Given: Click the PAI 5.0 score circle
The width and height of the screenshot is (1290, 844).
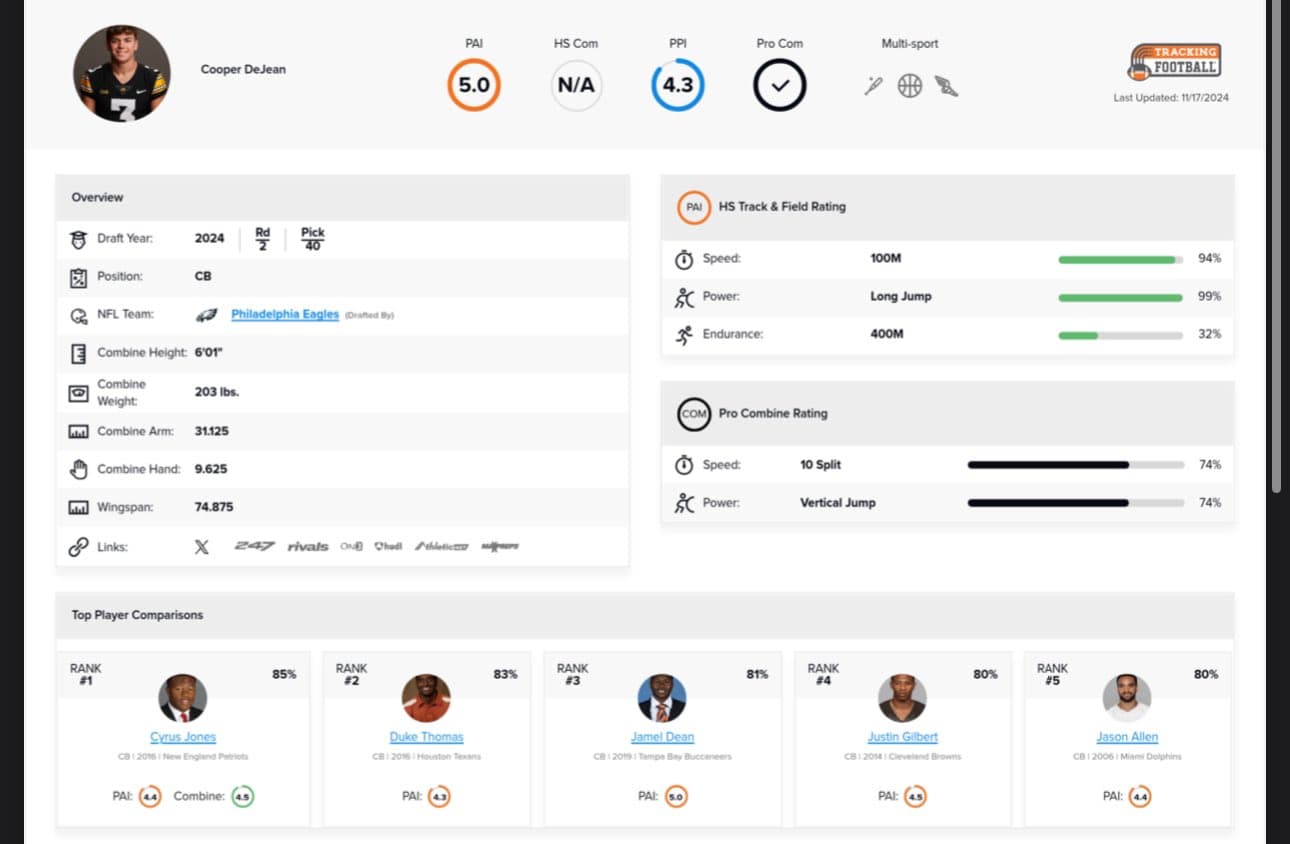Looking at the screenshot, I should 474,86.
